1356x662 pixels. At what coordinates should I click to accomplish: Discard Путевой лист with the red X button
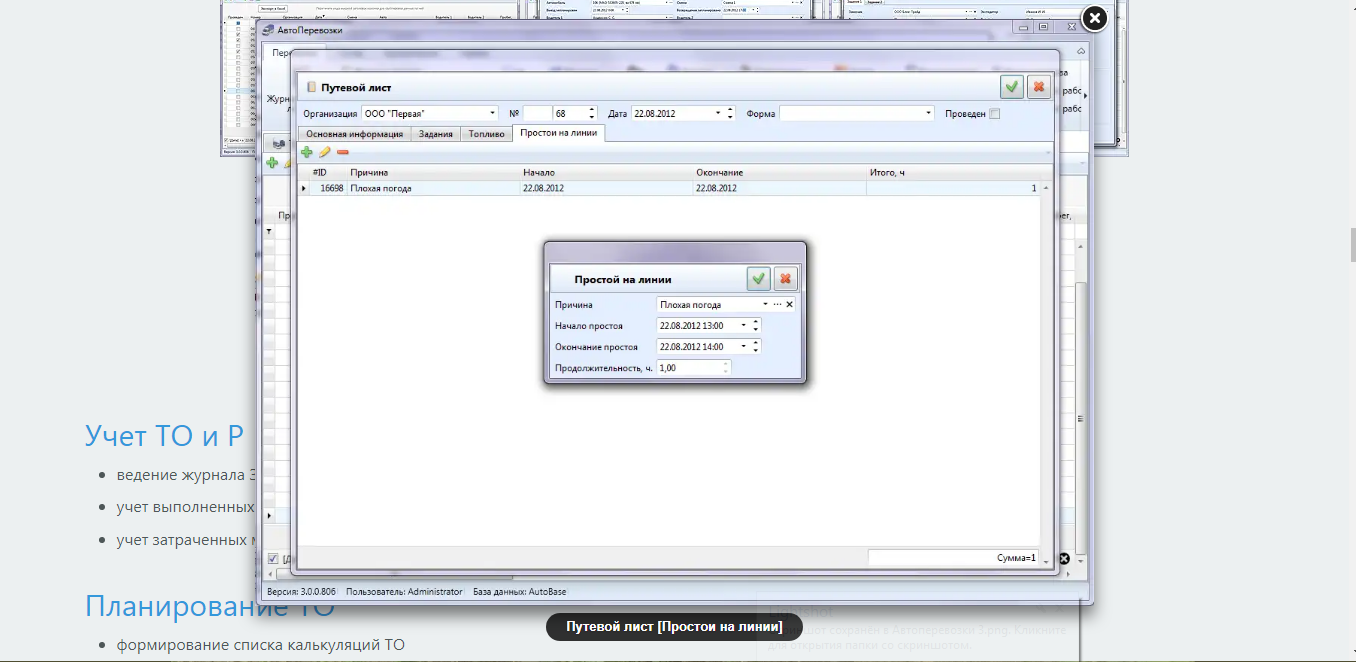1039,87
